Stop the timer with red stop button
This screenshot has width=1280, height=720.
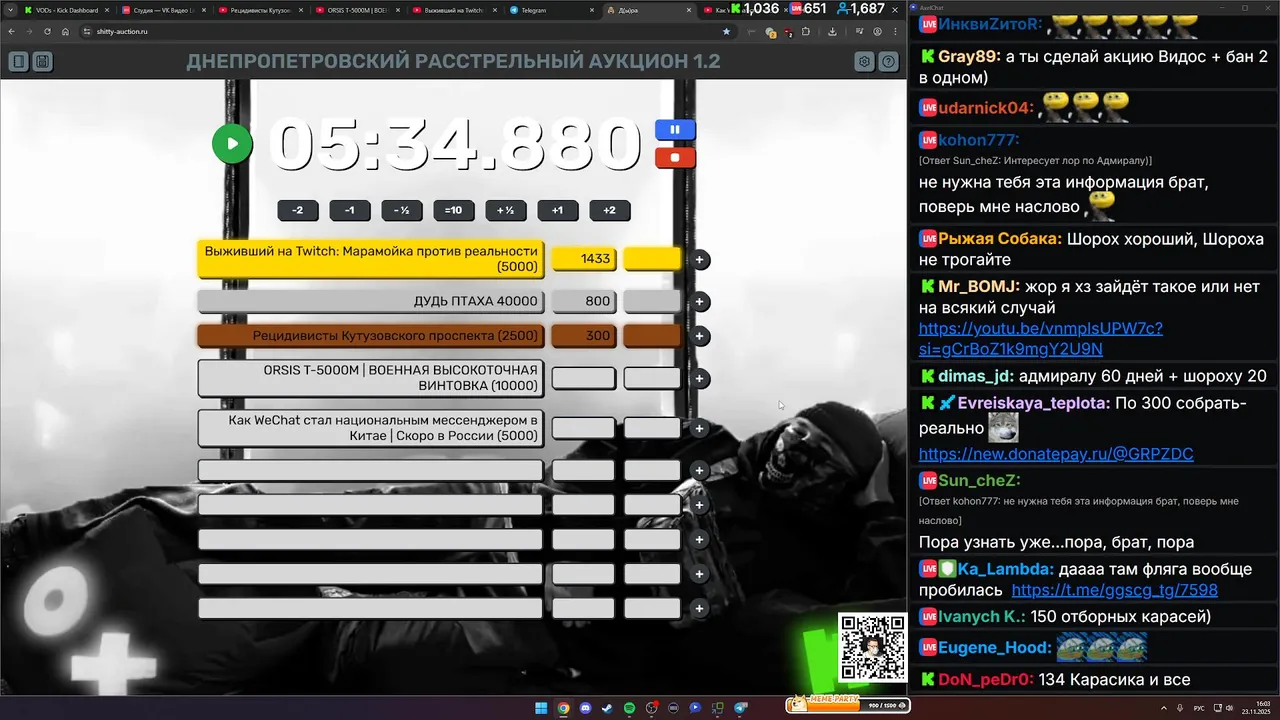[675, 157]
